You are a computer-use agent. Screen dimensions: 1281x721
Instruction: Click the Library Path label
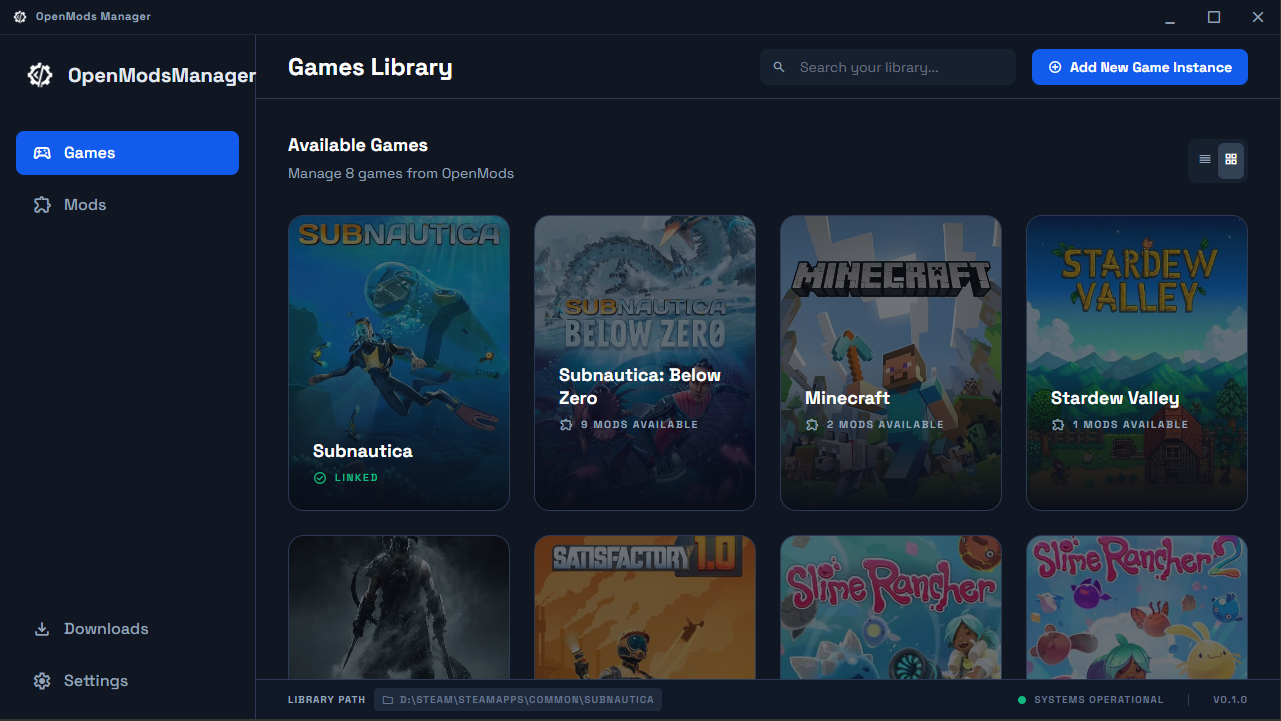[327, 700]
